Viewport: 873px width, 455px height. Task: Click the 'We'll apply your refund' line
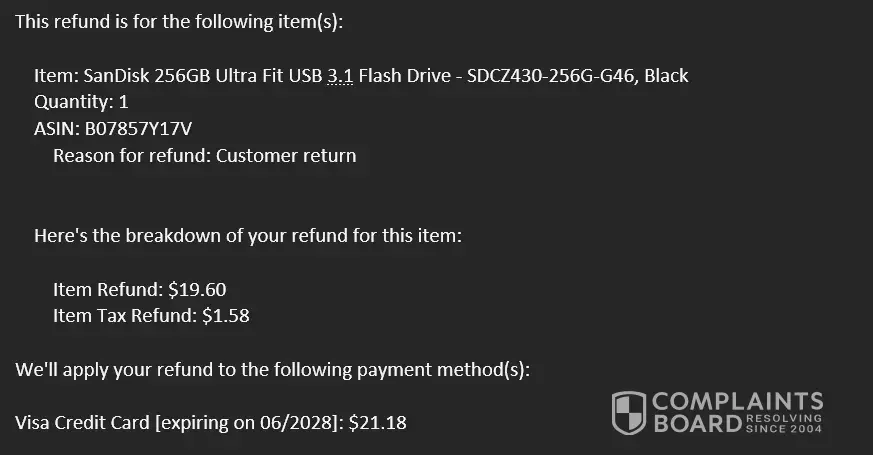[x=272, y=370]
